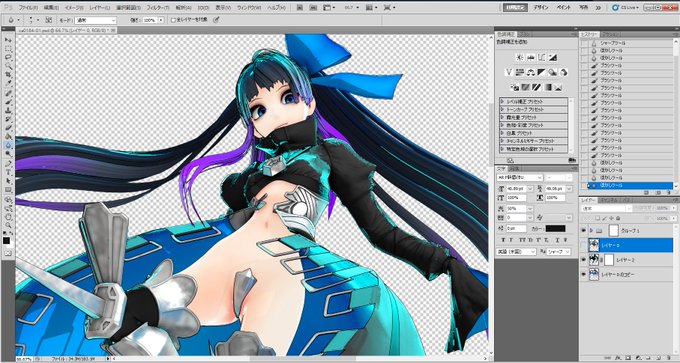The image size is (680, 363).
Task: Open the フィルター menu
Action: [158, 7]
